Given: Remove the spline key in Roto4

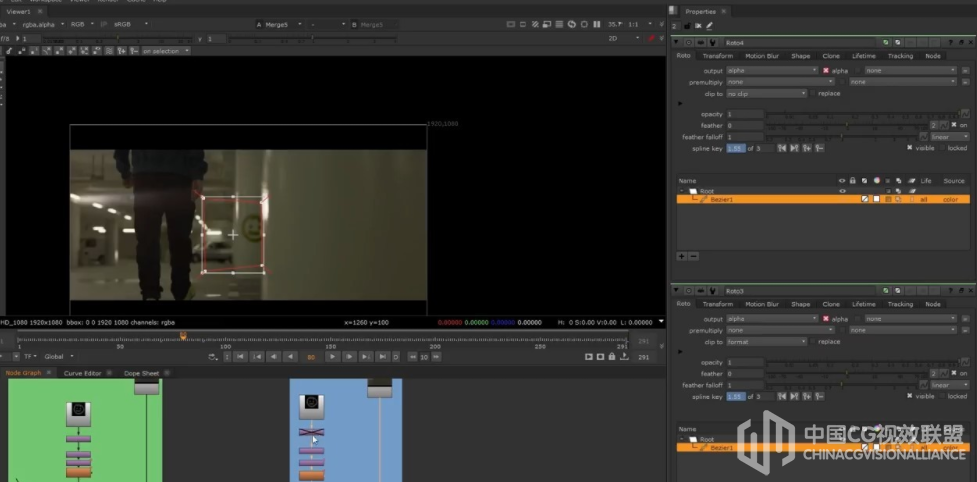Looking at the screenshot, I should tap(819, 148).
